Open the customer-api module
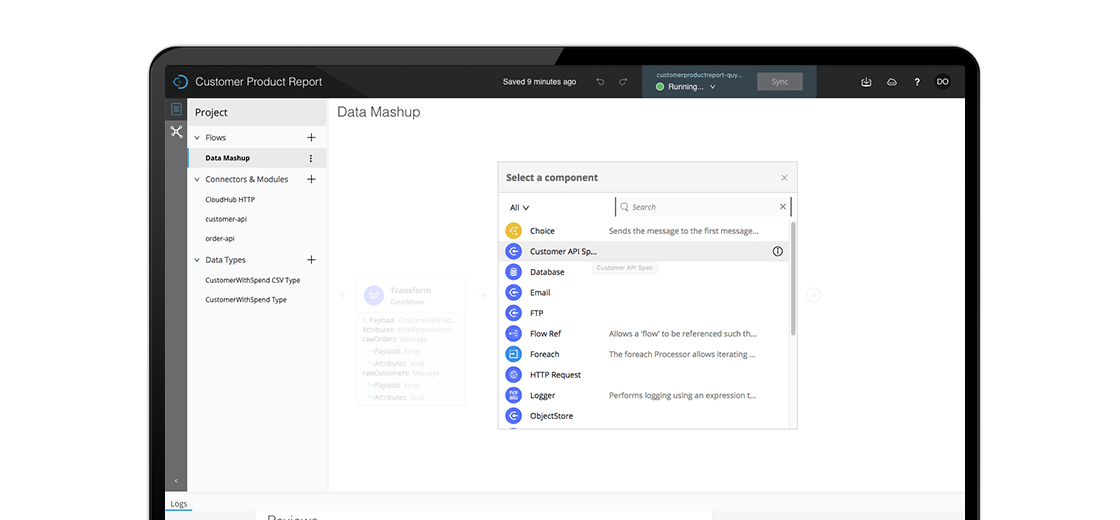 (x=226, y=219)
